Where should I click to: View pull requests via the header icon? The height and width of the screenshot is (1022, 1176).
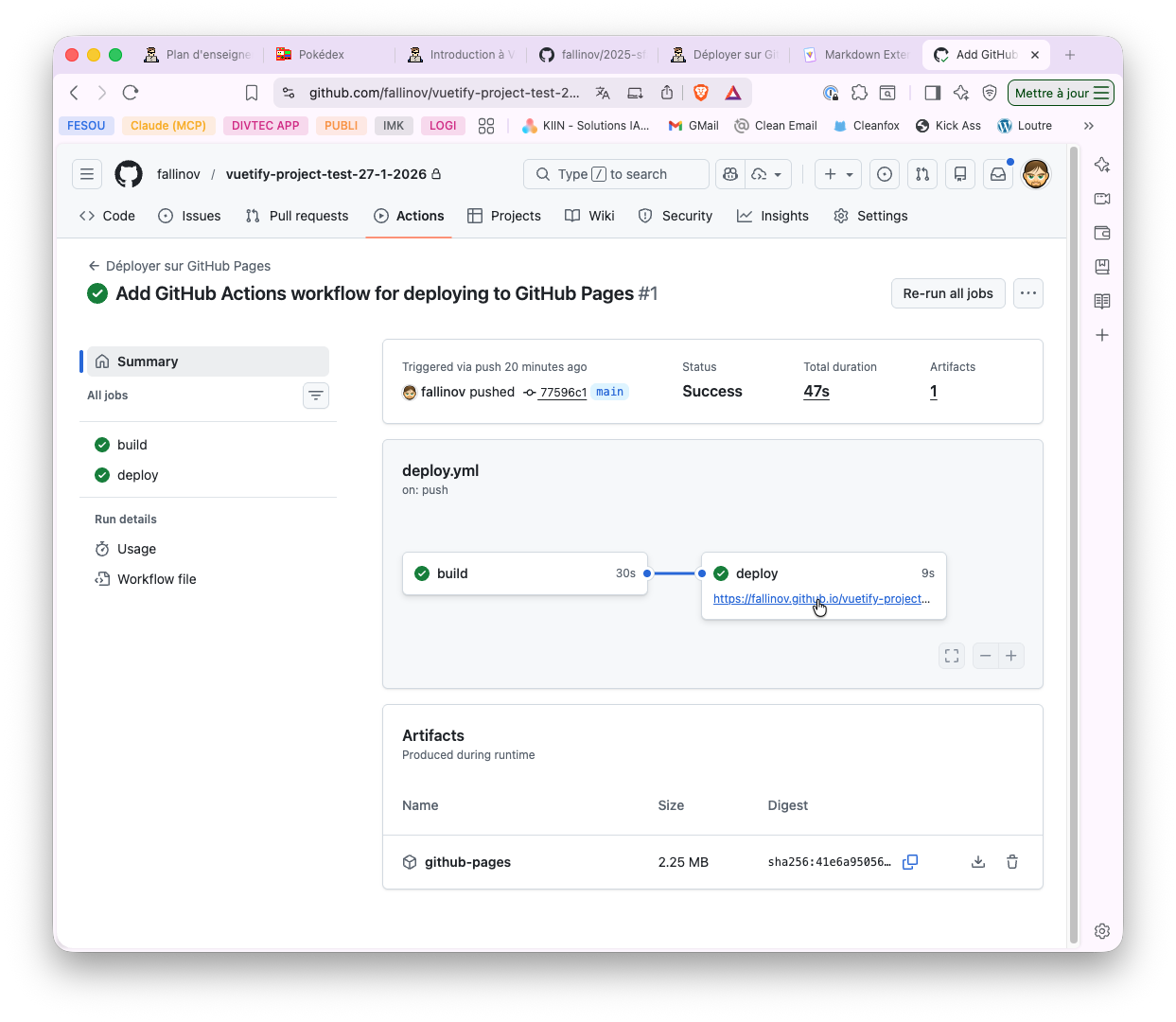coord(922,174)
